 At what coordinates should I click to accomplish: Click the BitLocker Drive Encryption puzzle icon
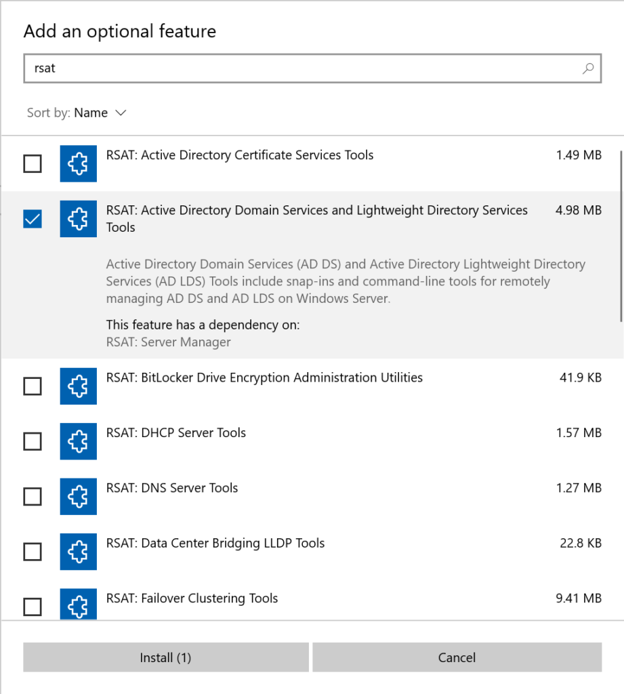pos(78,386)
